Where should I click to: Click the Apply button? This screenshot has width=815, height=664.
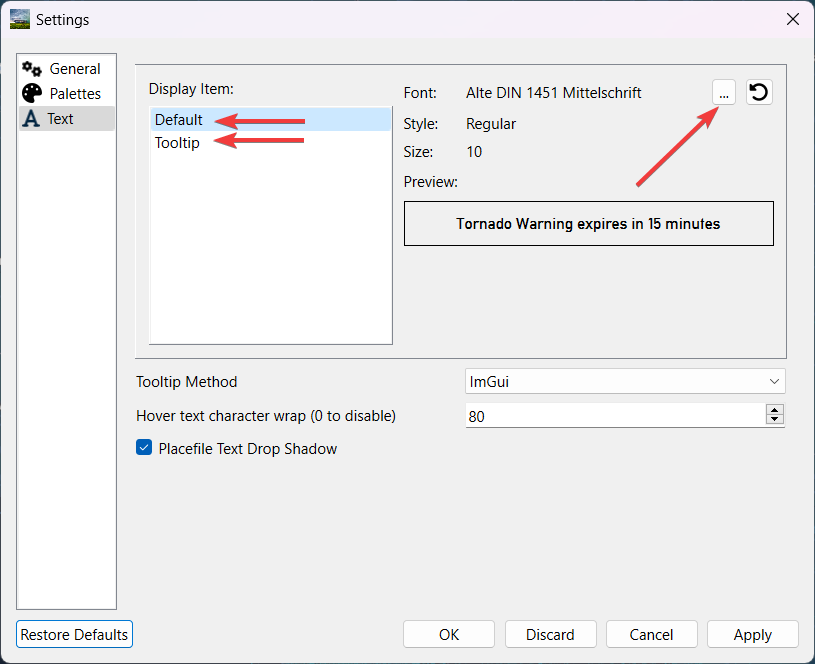coord(753,634)
